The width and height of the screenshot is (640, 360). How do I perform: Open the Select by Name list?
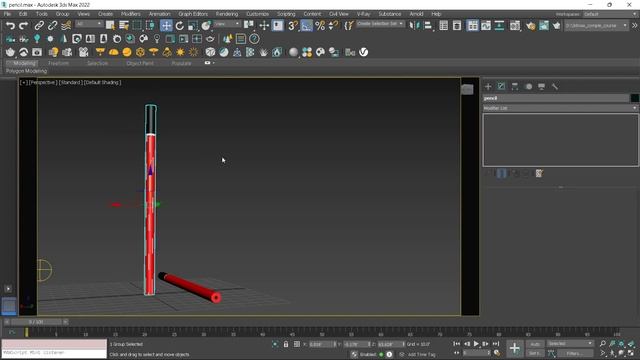(124, 26)
